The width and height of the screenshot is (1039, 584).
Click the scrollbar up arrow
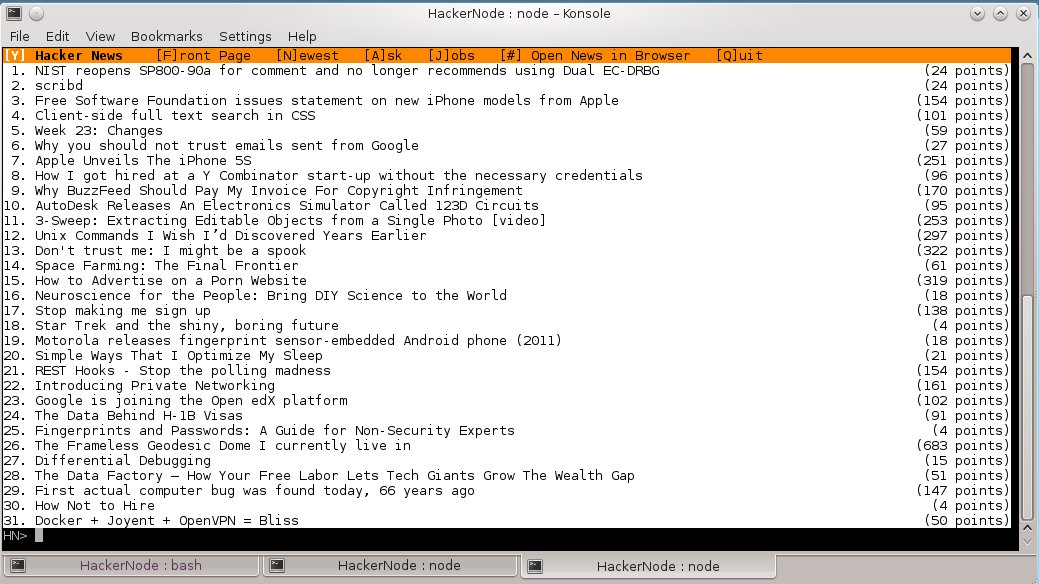(x=1028, y=56)
